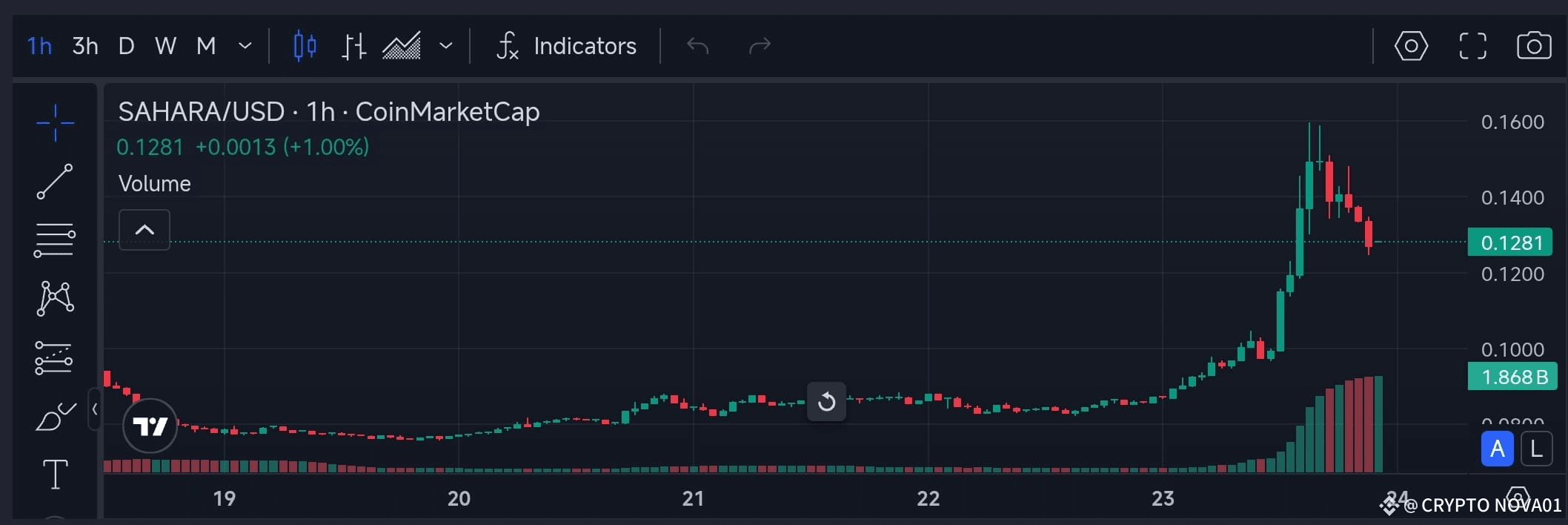The width and height of the screenshot is (1568, 525).
Task: Open the Indicators menu
Action: click(567, 46)
